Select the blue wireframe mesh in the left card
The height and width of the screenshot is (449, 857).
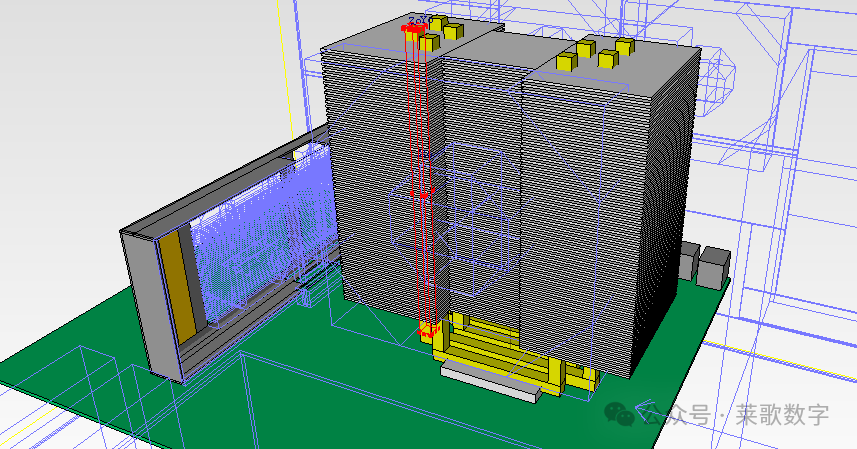tap(260, 230)
